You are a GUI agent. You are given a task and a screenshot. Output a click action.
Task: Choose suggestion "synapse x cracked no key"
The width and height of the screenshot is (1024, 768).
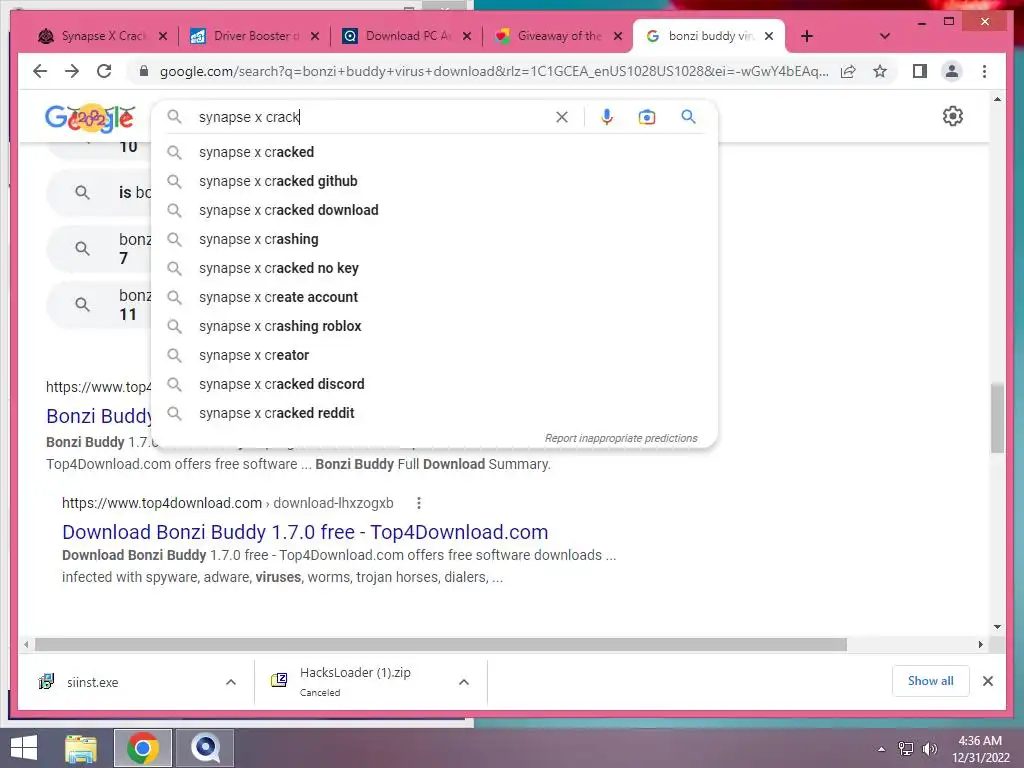[434, 268]
